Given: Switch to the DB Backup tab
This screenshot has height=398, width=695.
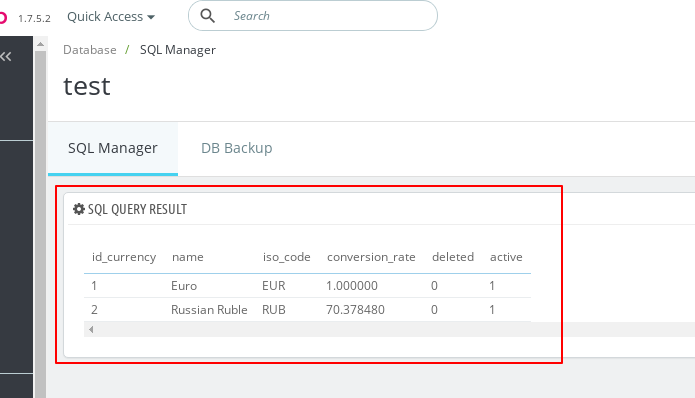Looking at the screenshot, I should (237, 148).
